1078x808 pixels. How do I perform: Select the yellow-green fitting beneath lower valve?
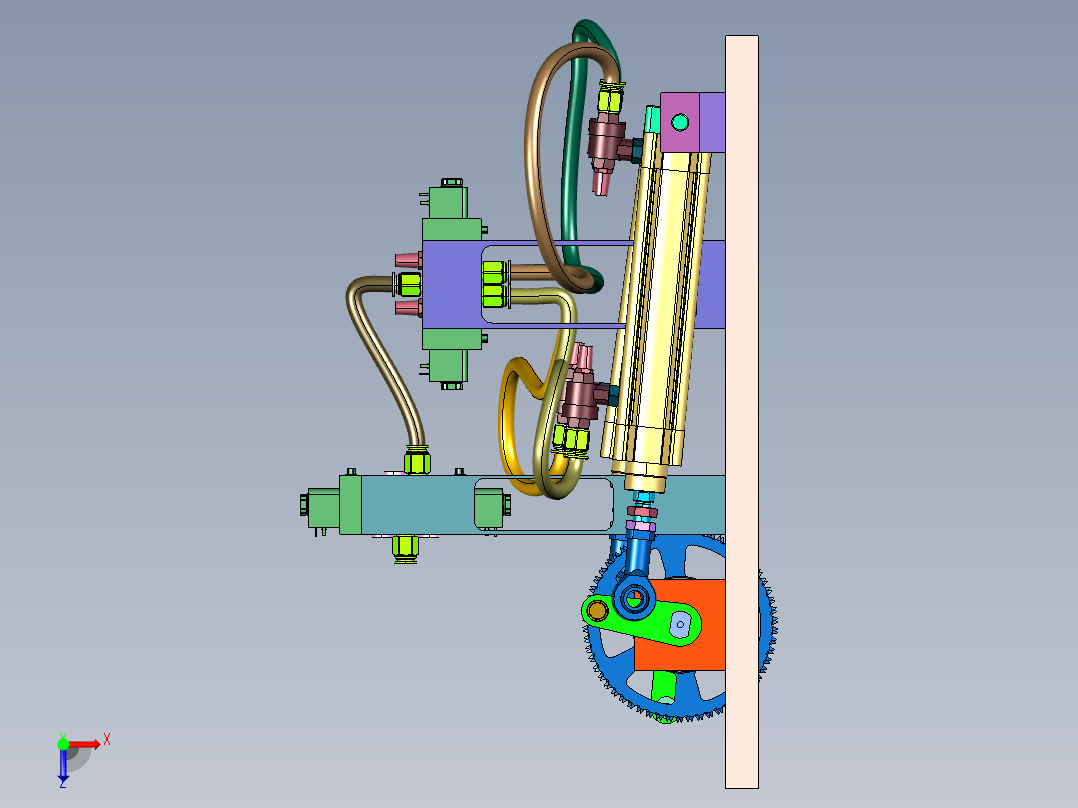[406, 548]
